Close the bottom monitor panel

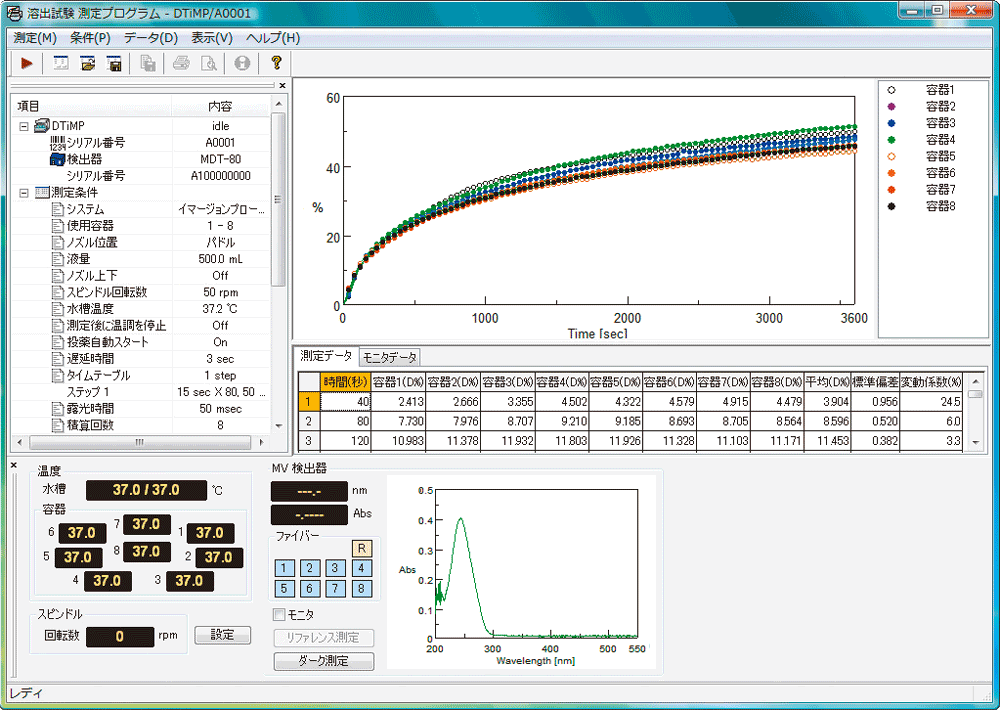pos(14,465)
